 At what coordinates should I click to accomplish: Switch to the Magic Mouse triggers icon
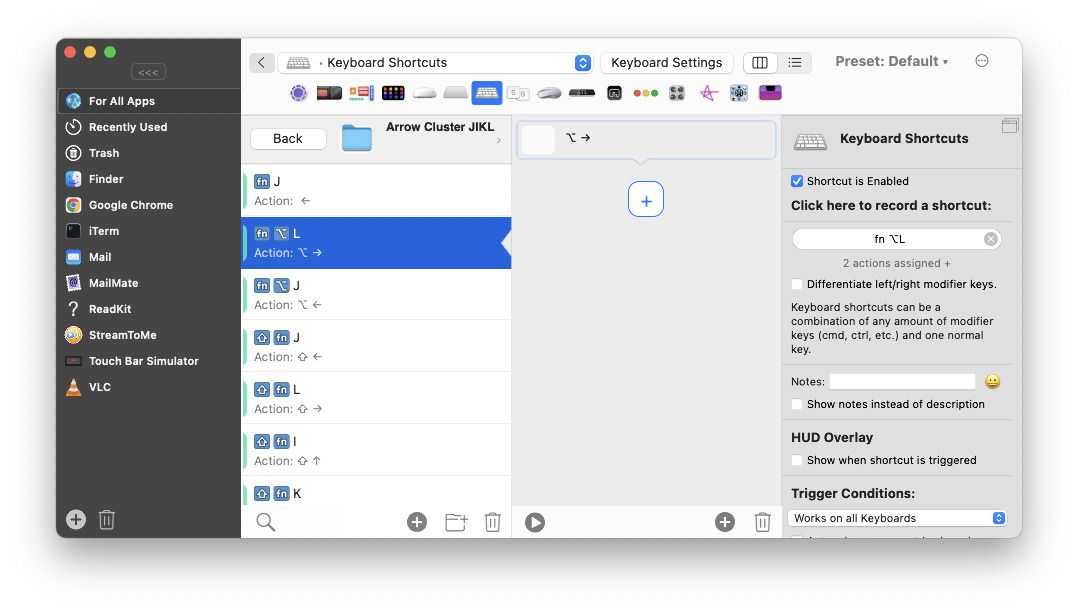(424, 92)
